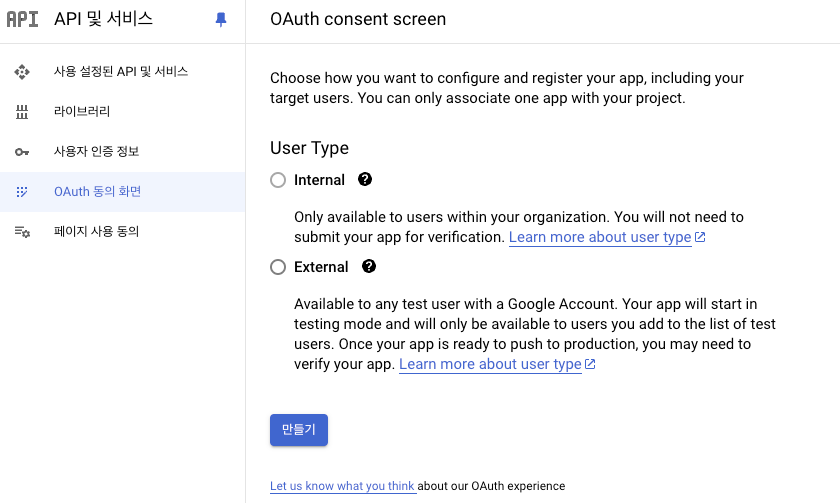Open help icon next to External
This screenshot has height=503, width=840.
[x=369, y=266]
